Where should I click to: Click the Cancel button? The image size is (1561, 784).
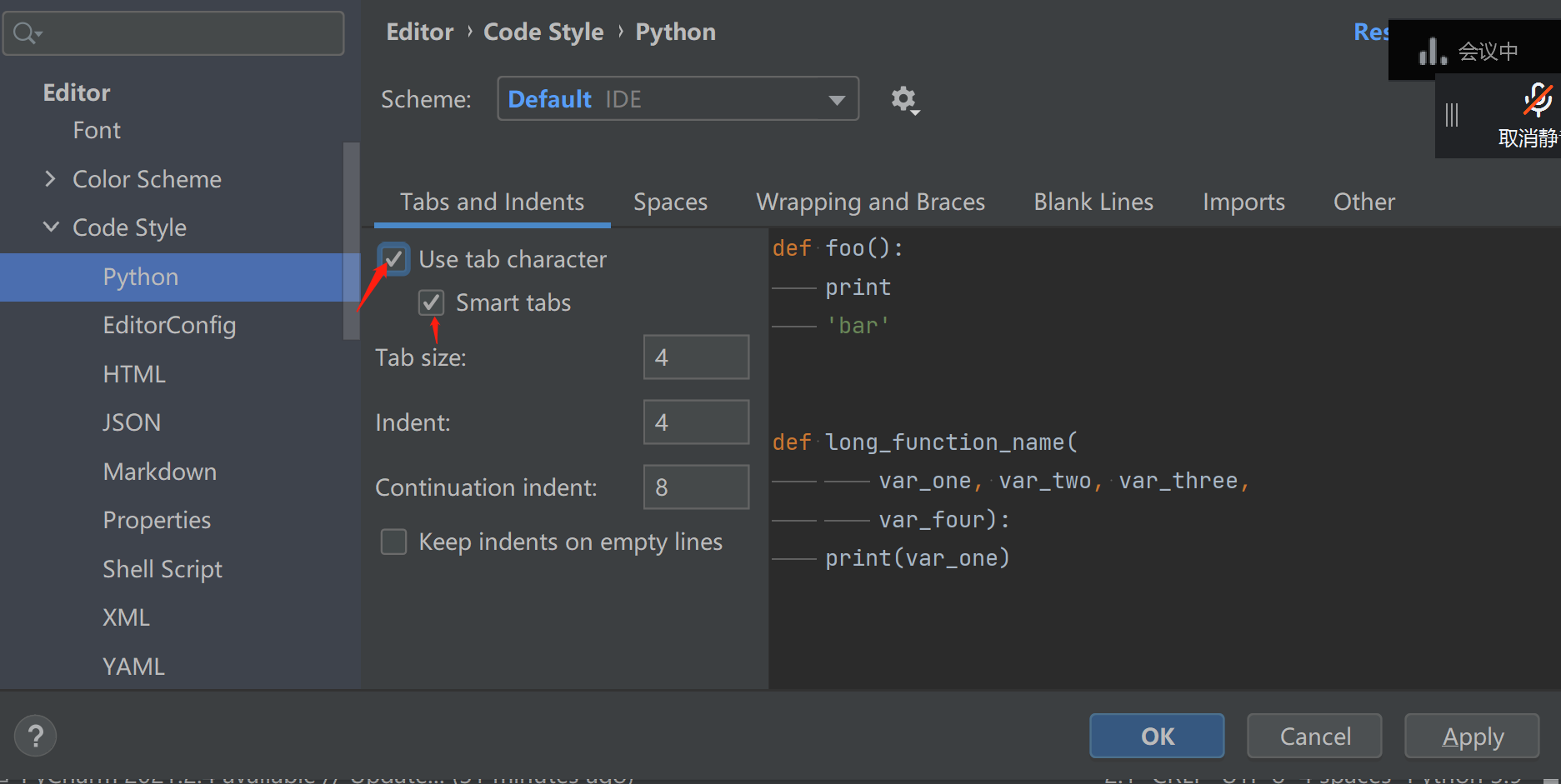(1314, 737)
